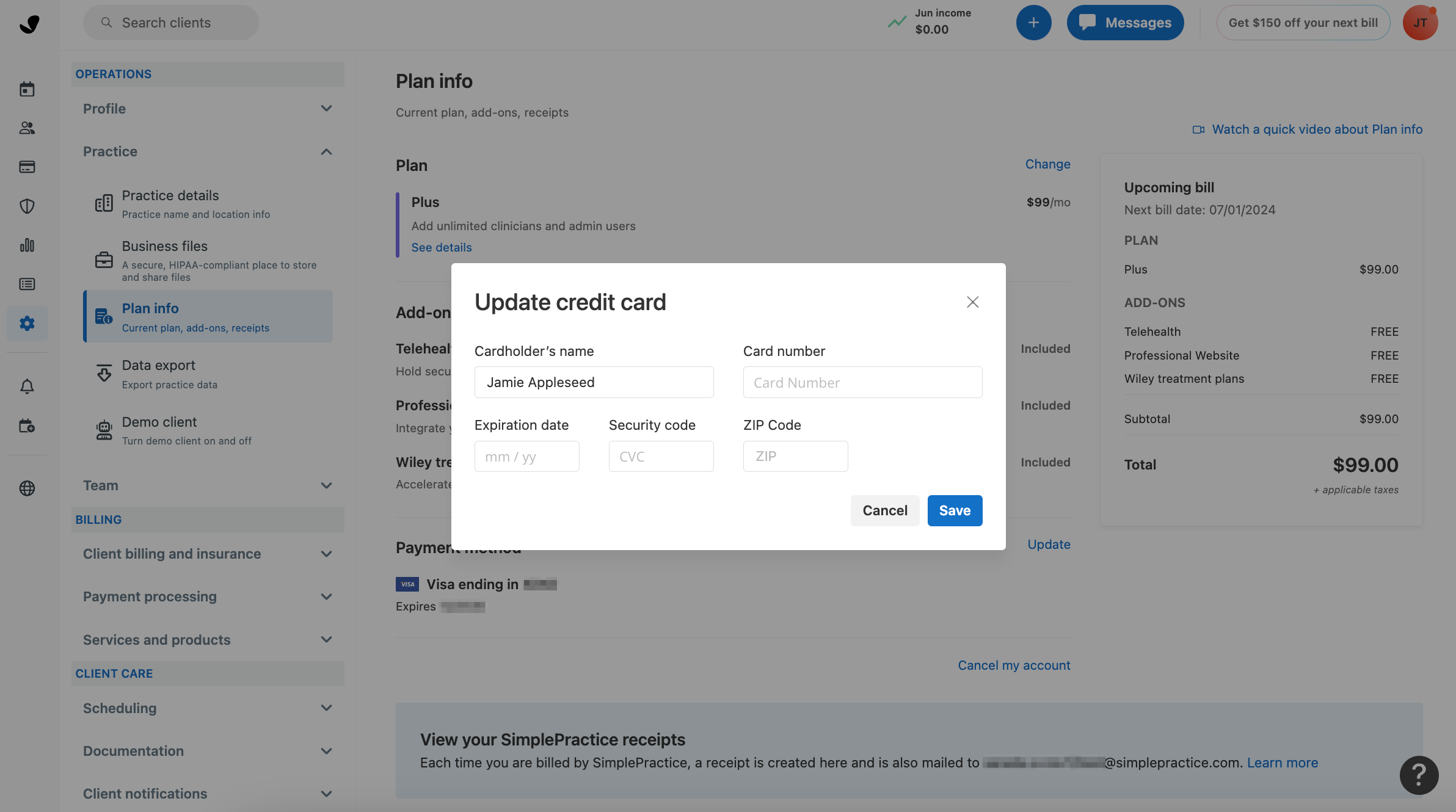This screenshot has height=812, width=1456.
Task: Focus the CVC security code field
Action: point(661,456)
